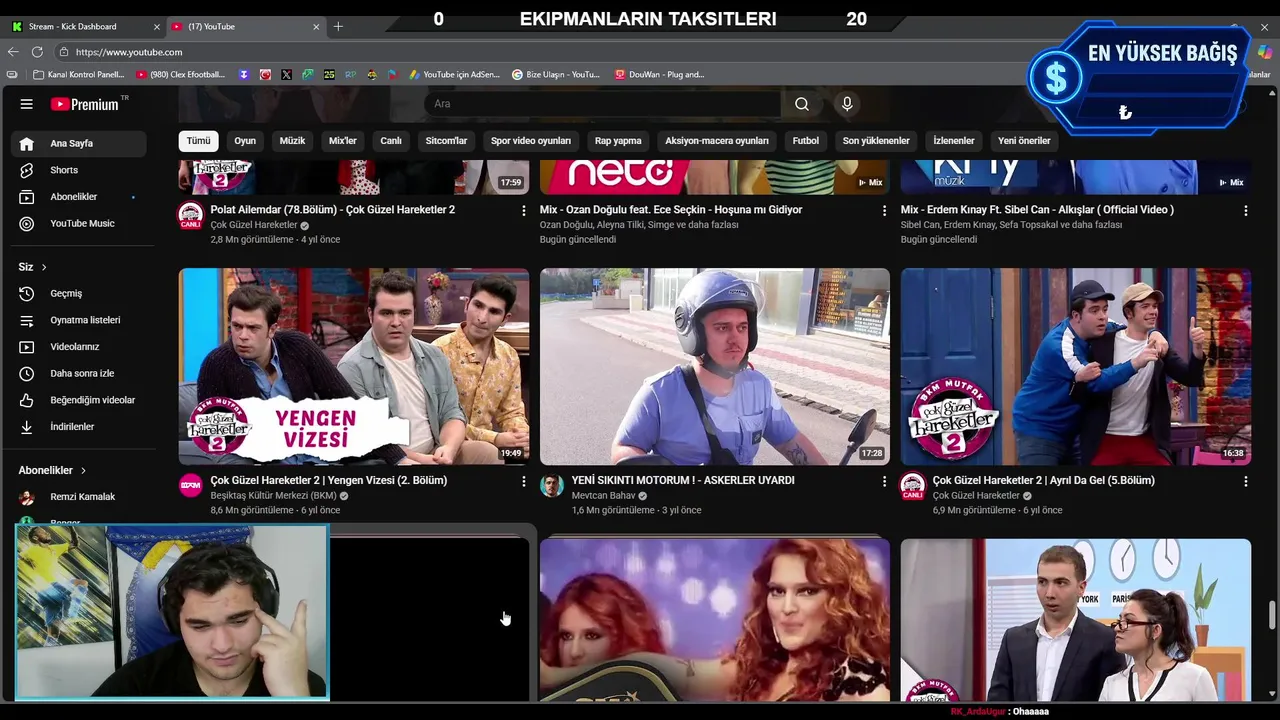Click the page vertical scrollbar thumb
This screenshot has height=720, width=1280.
1272,615
